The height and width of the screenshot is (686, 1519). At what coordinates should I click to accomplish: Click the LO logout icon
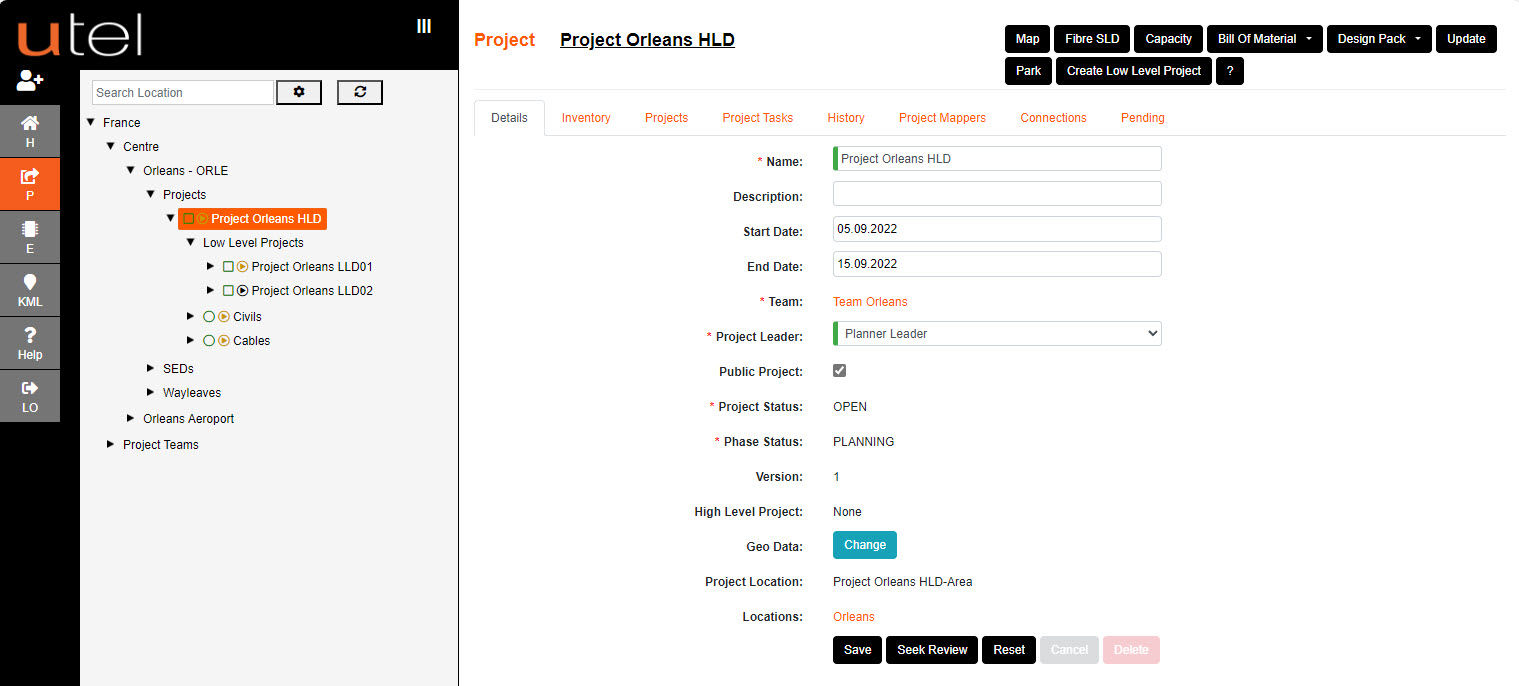click(30, 396)
